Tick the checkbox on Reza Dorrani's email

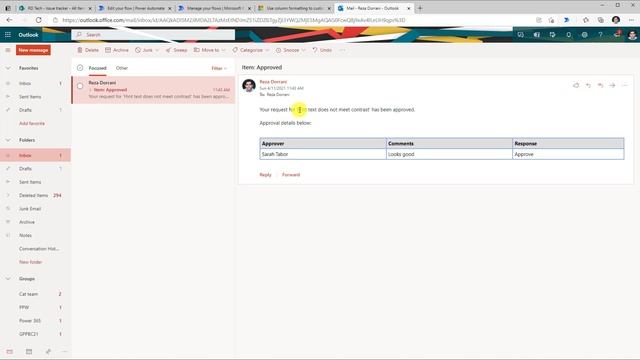[80, 86]
